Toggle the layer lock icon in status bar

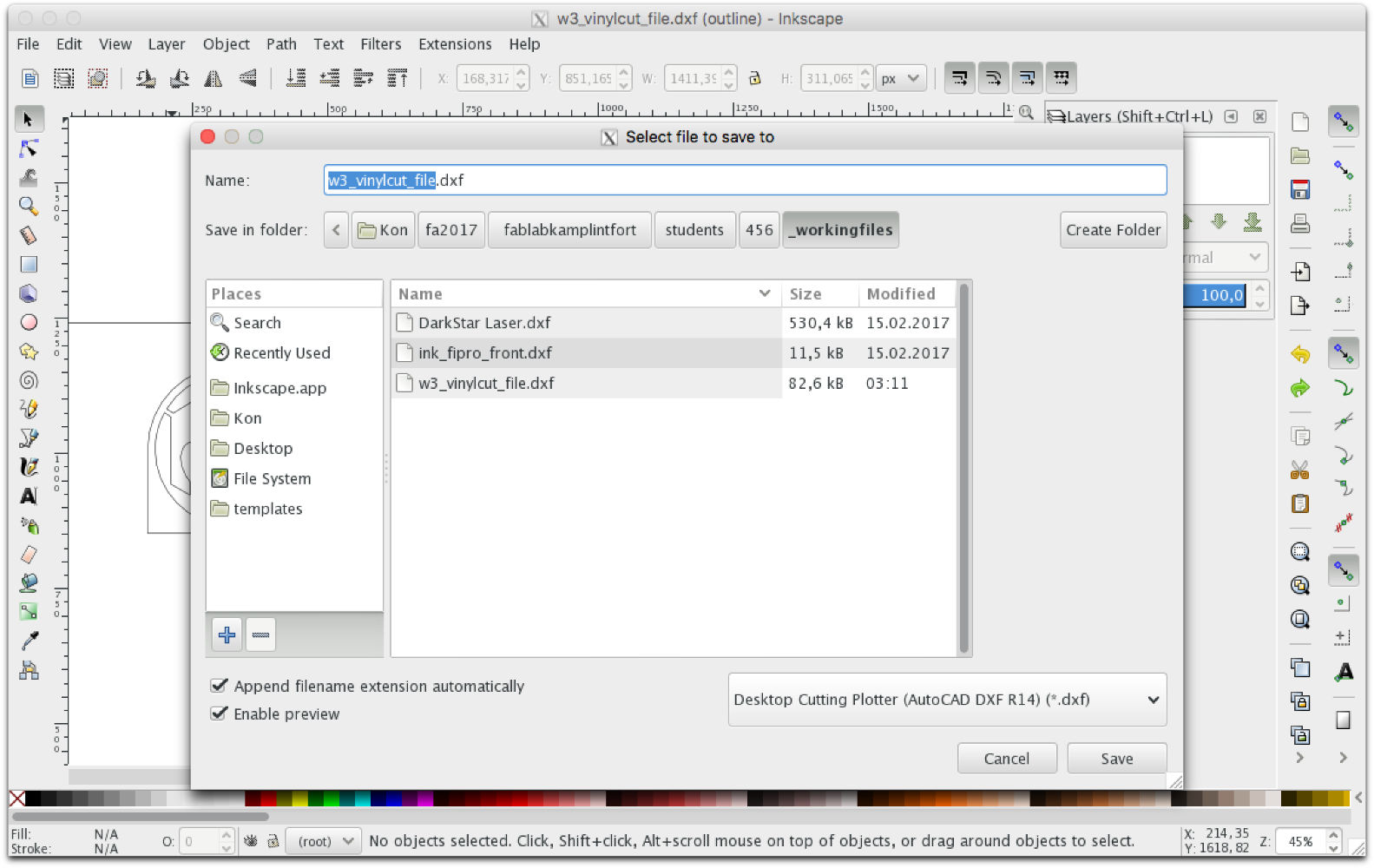tap(273, 841)
